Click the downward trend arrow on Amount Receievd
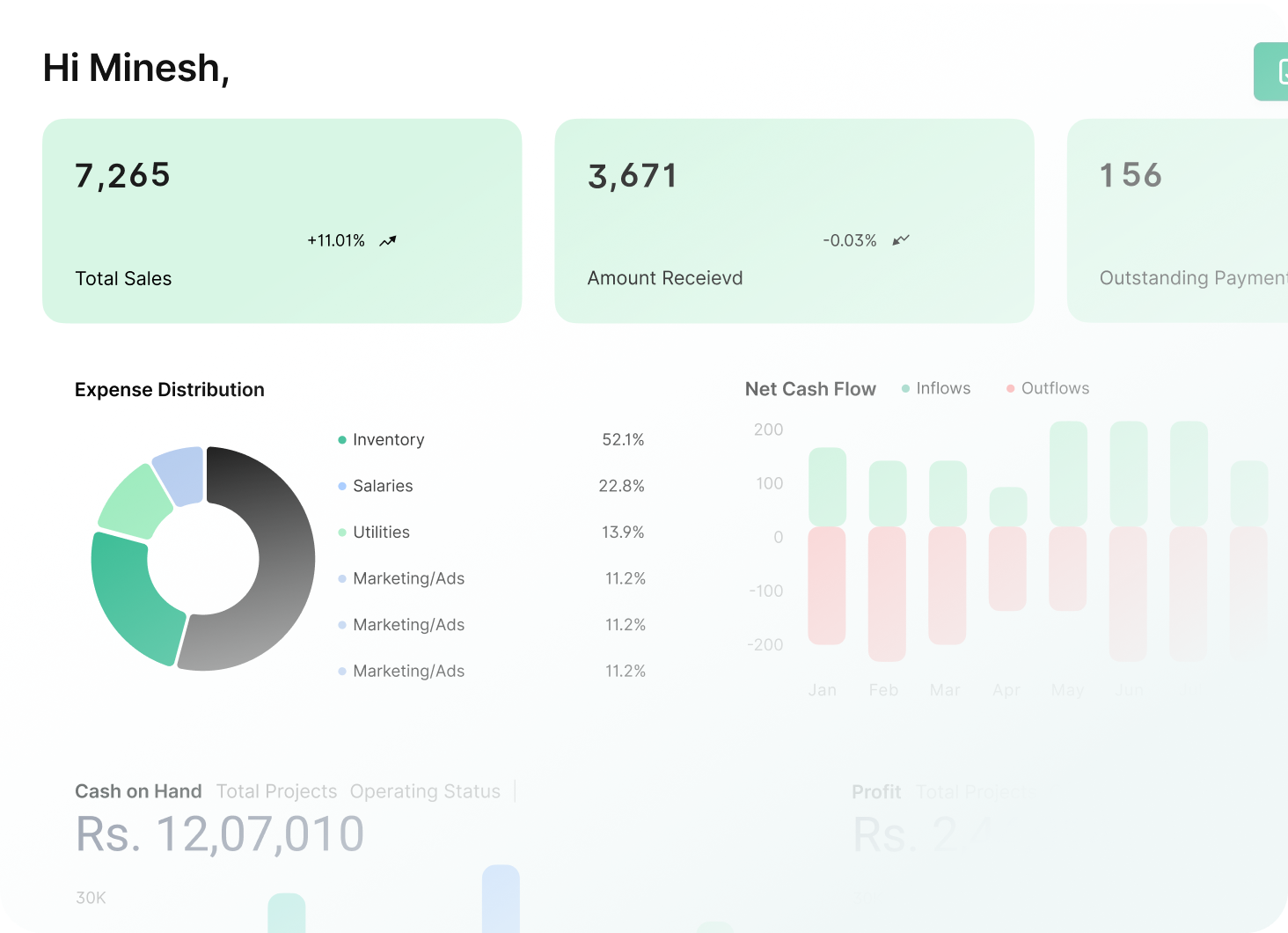 click(x=900, y=240)
